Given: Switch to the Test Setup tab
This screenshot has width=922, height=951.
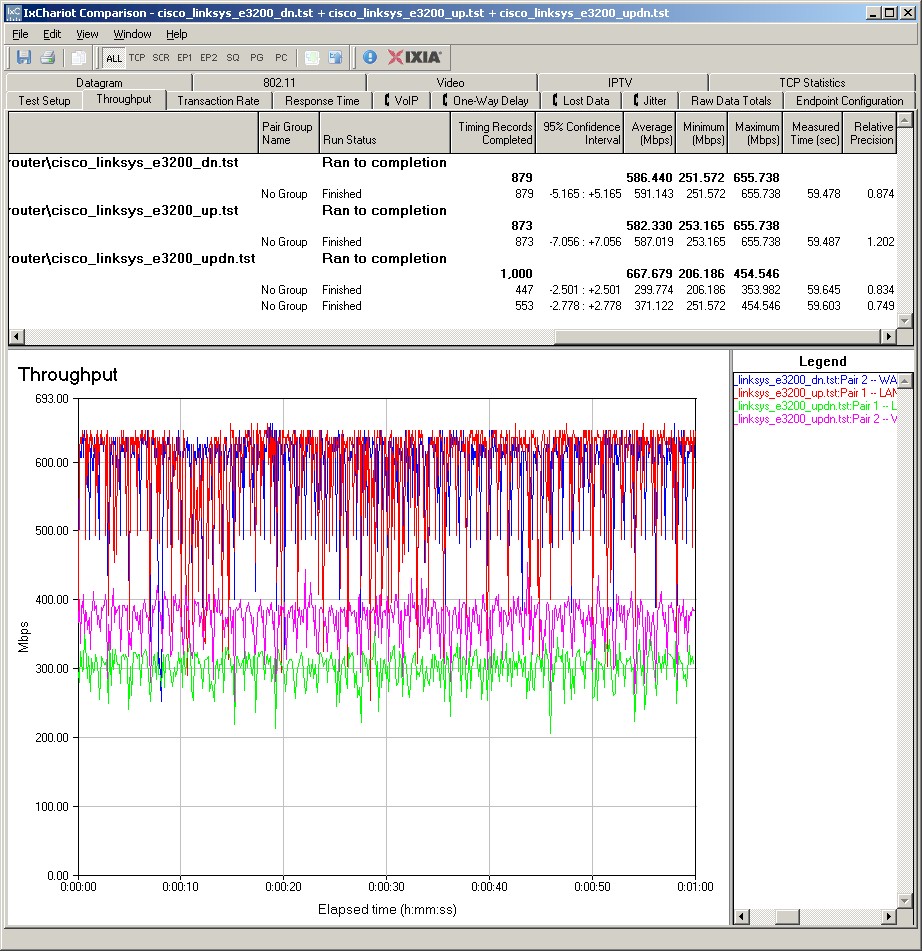Looking at the screenshot, I should (x=44, y=101).
